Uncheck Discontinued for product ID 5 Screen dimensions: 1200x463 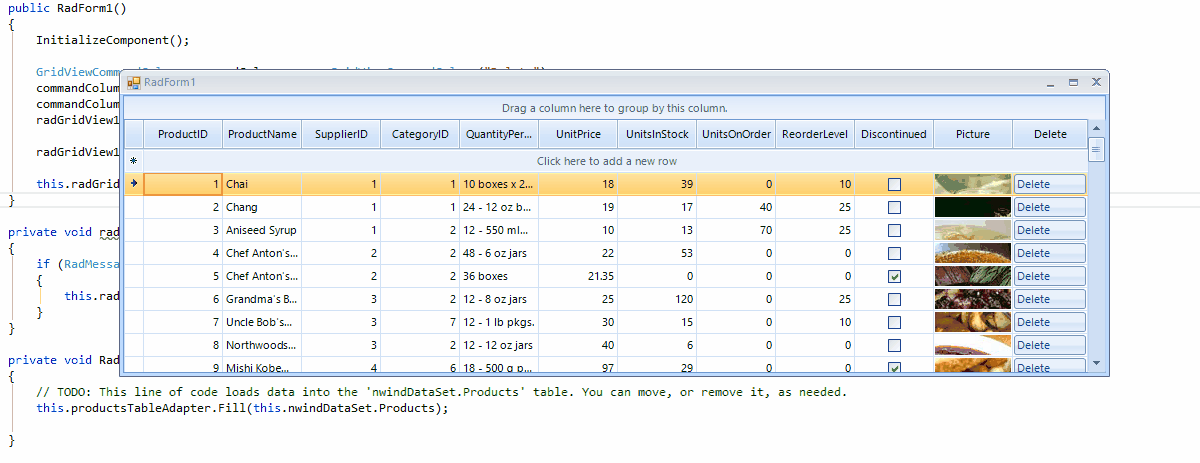coord(894,276)
